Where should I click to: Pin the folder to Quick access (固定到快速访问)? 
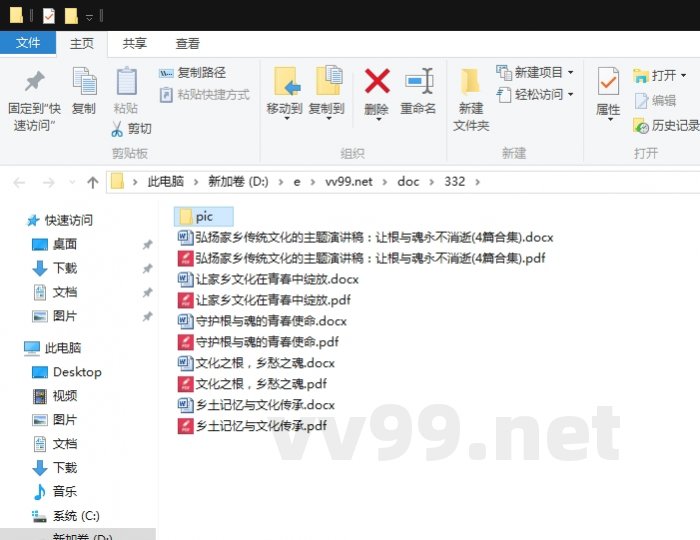tap(34, 100)
